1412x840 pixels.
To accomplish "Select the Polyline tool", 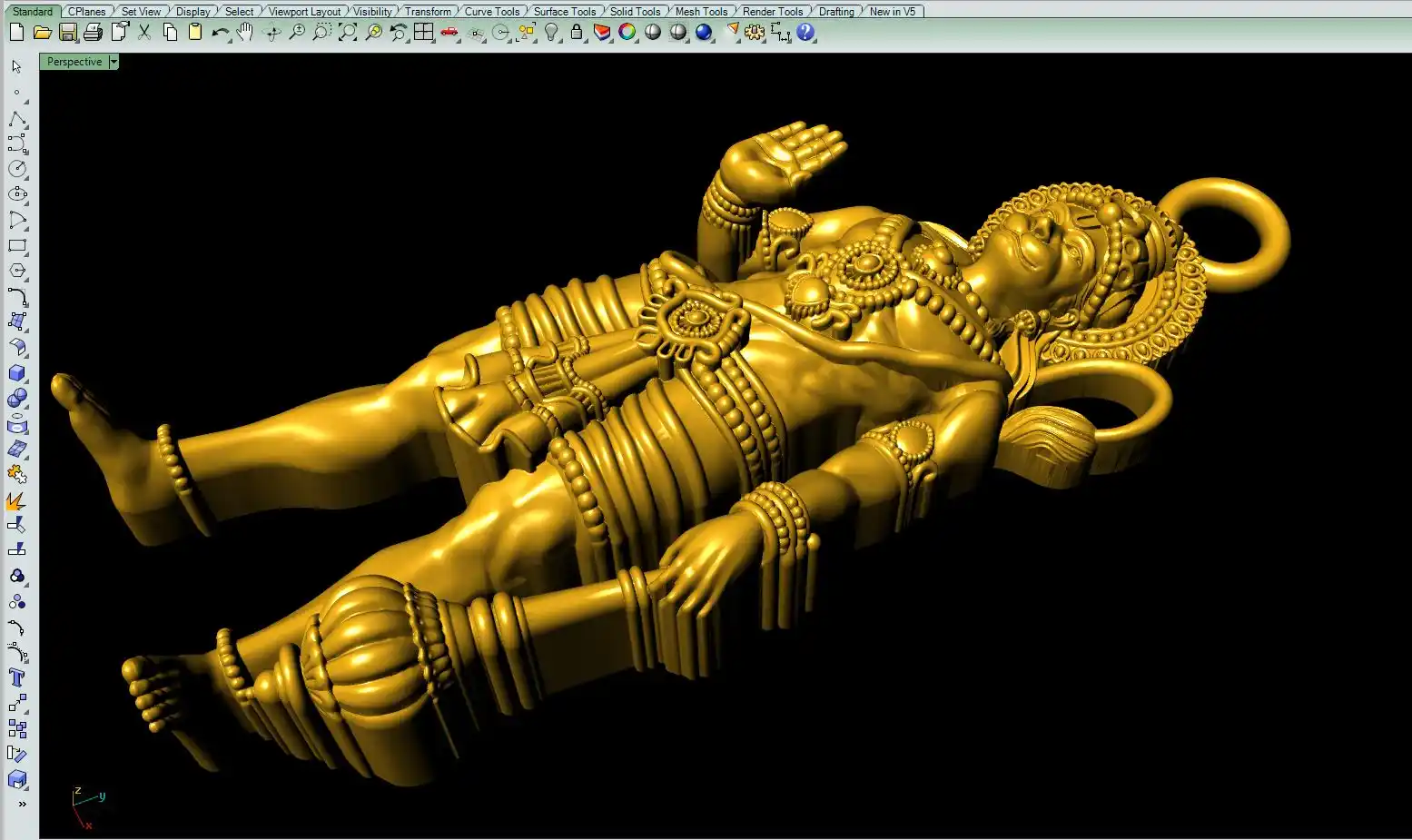I will 17,119.
